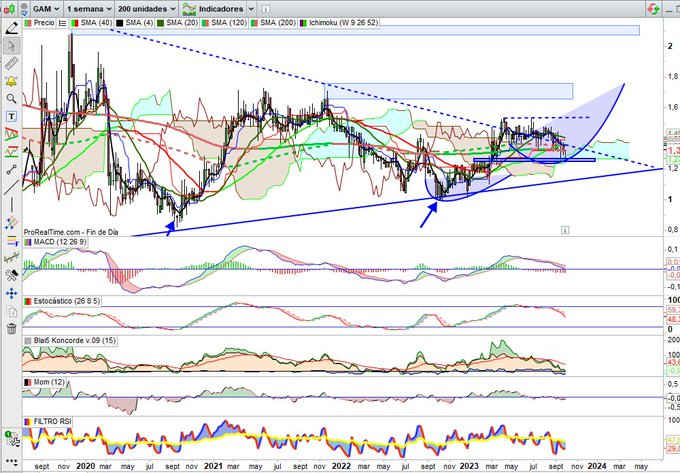Select the segment line tool
The image size is (680, 473).
click(x=12, y=170)
